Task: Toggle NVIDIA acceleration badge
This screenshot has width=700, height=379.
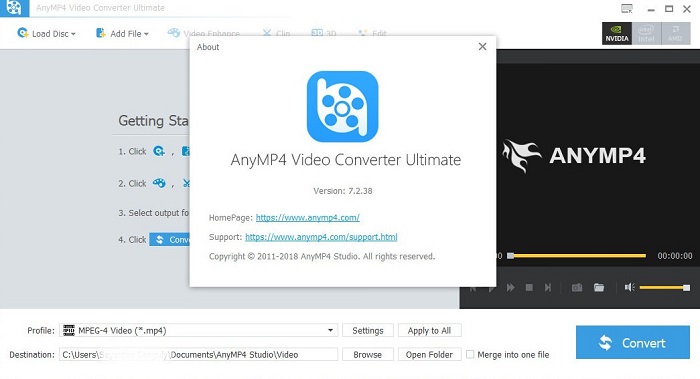Action: 617,33
